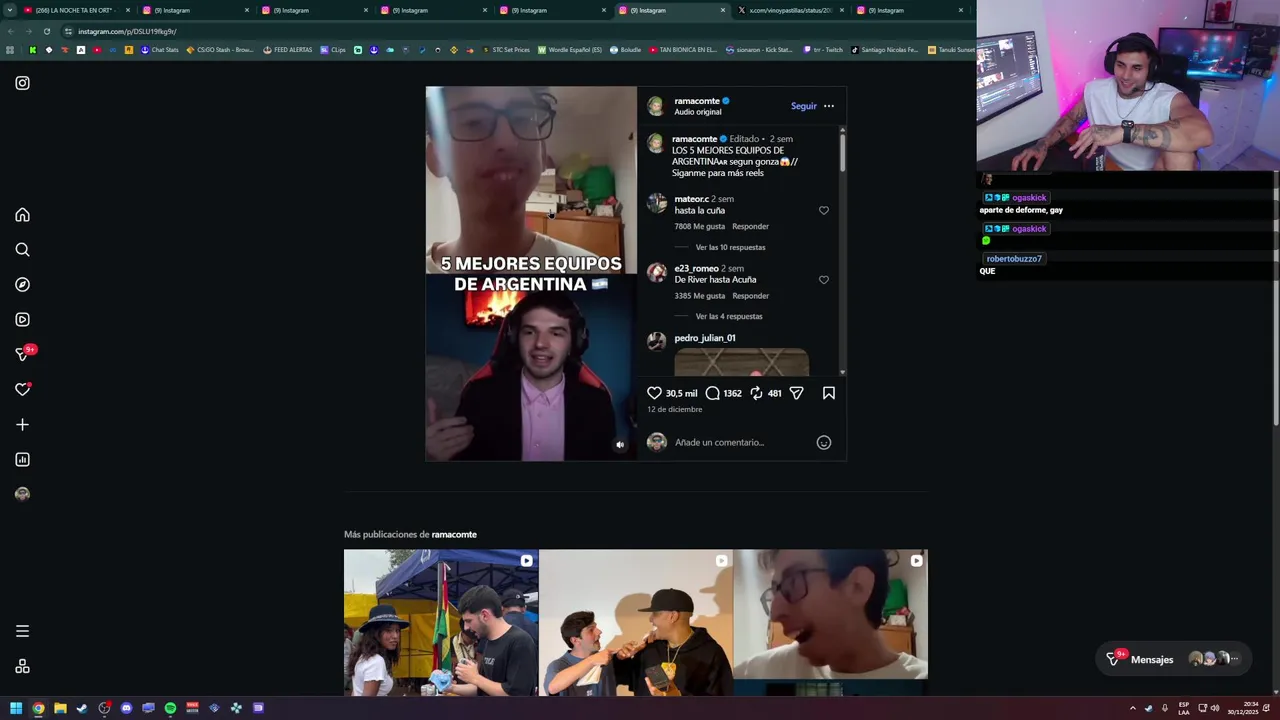Share the post via the paper plane icon

click(x=796, y=393)
